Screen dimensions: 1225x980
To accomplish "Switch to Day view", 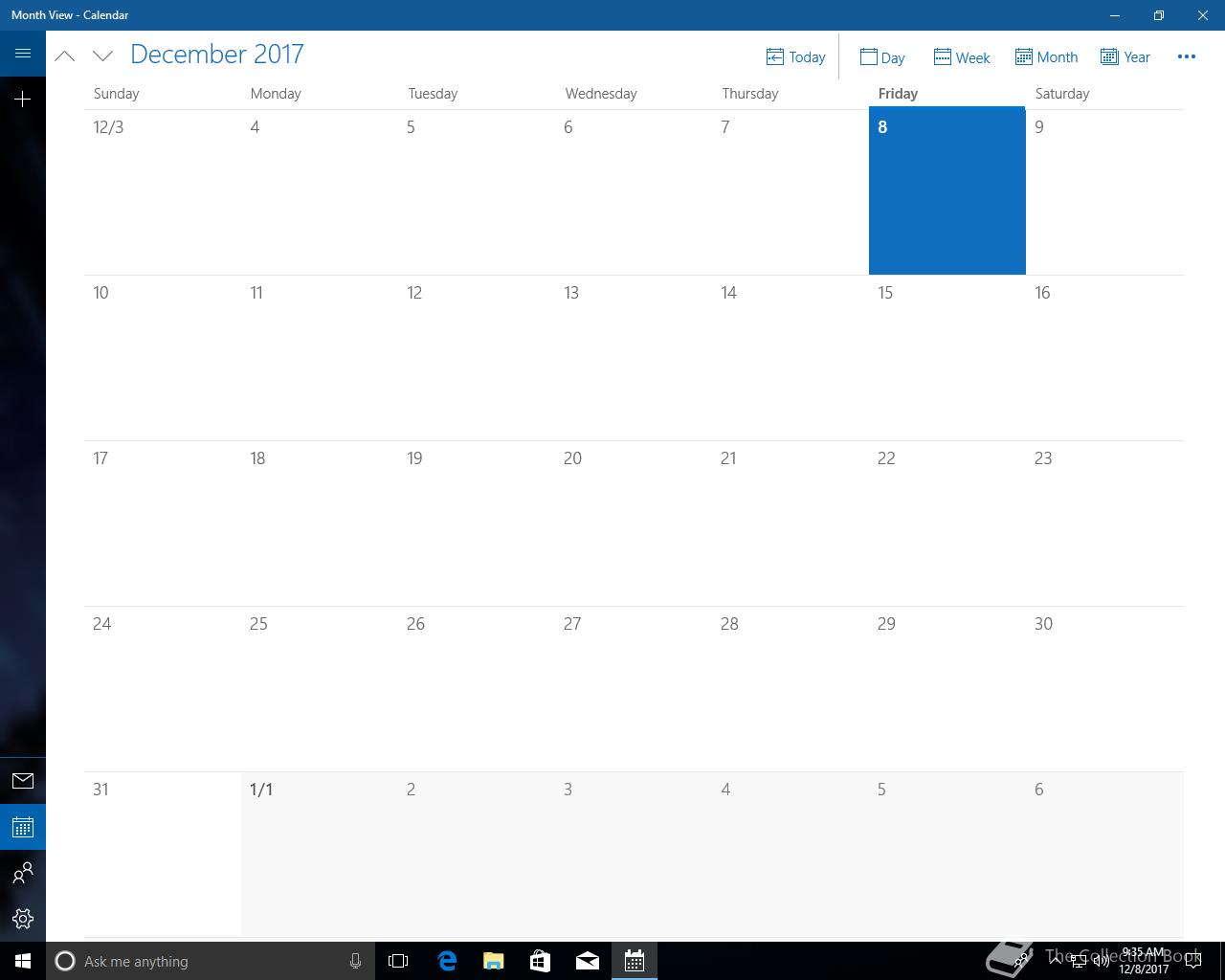I will tap(882, 57).
